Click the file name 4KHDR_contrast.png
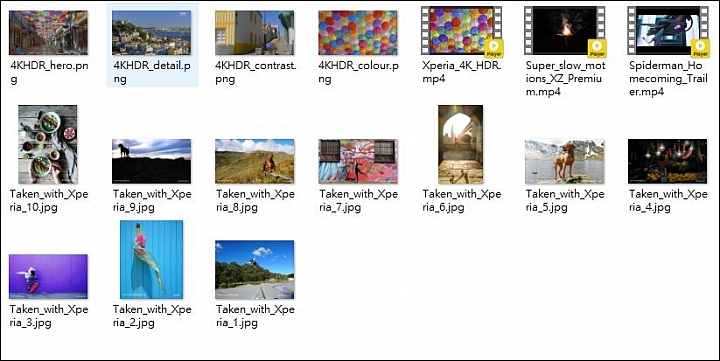This screenshot has height=361, width=720. tap(255, 72)
